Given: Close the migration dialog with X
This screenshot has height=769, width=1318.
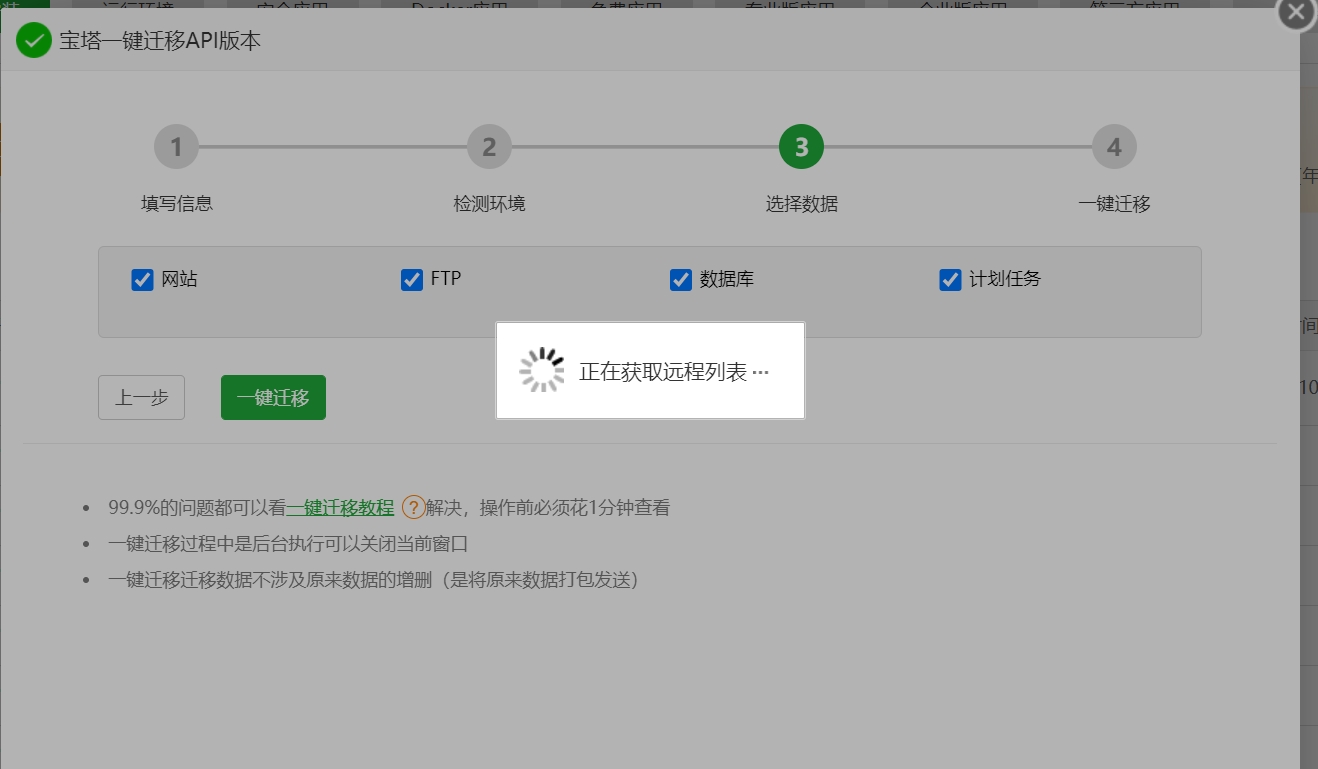Looking at the screenshot, I should (1297, 12).
